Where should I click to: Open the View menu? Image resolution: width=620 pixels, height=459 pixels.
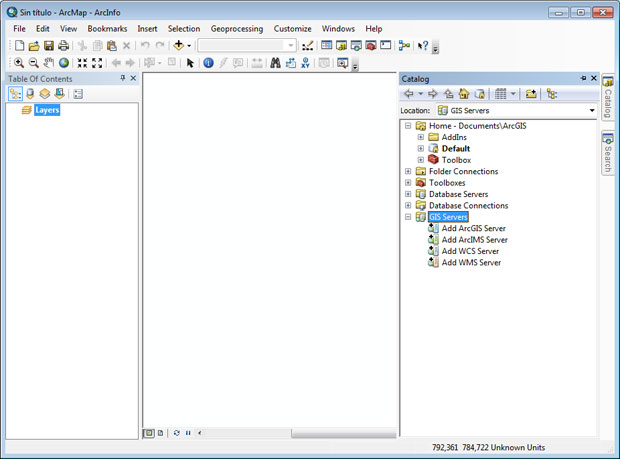coord(68,28)
